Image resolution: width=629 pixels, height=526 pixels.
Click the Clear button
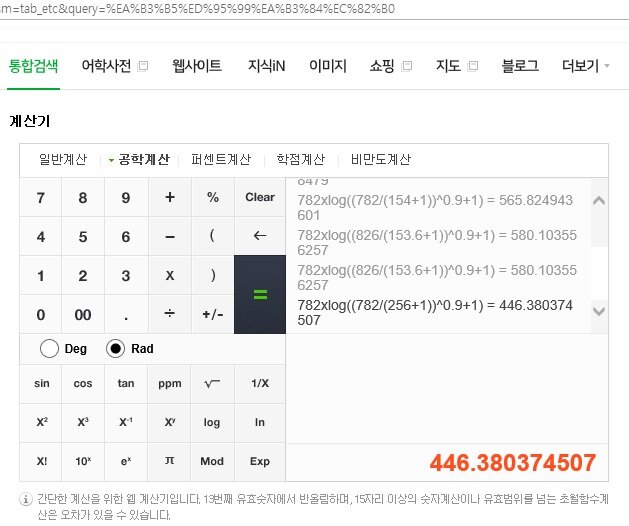[x=260, y=197]
